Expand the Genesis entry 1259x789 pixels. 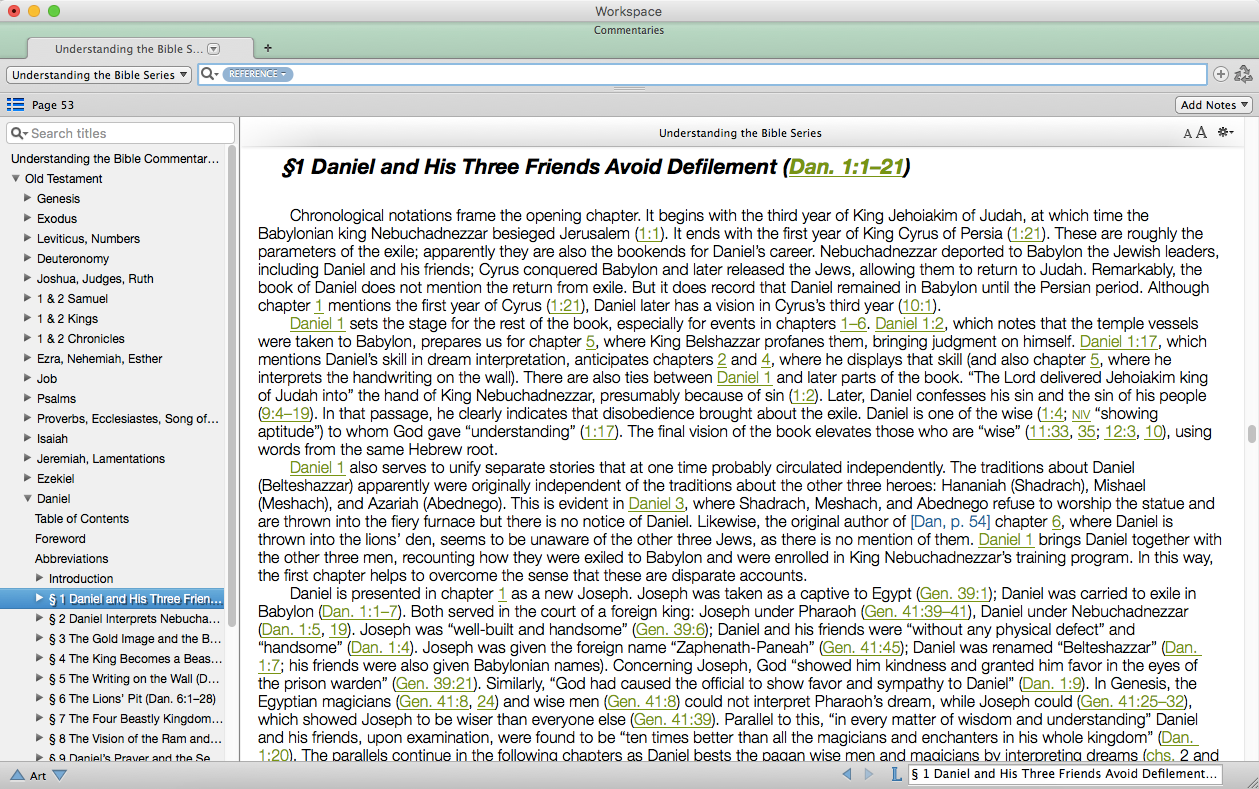(x=28, y=198)
